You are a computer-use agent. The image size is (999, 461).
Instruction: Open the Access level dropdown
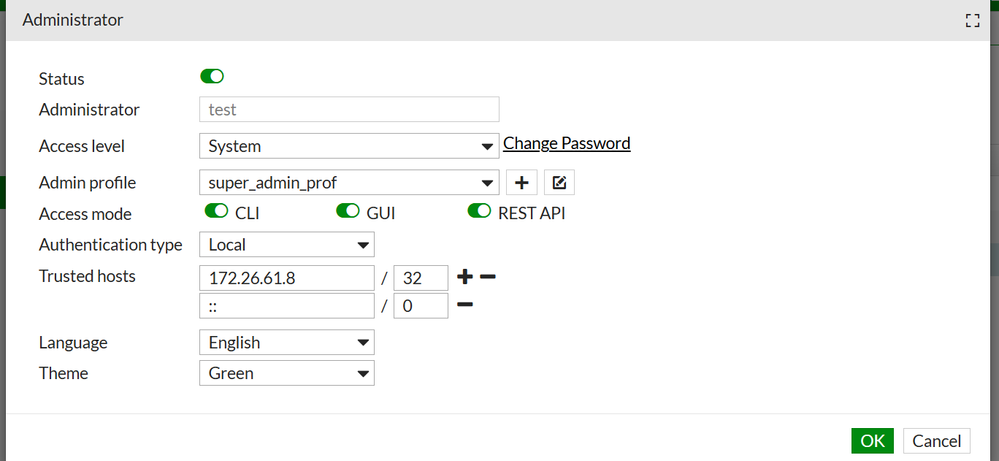(348, 146)
